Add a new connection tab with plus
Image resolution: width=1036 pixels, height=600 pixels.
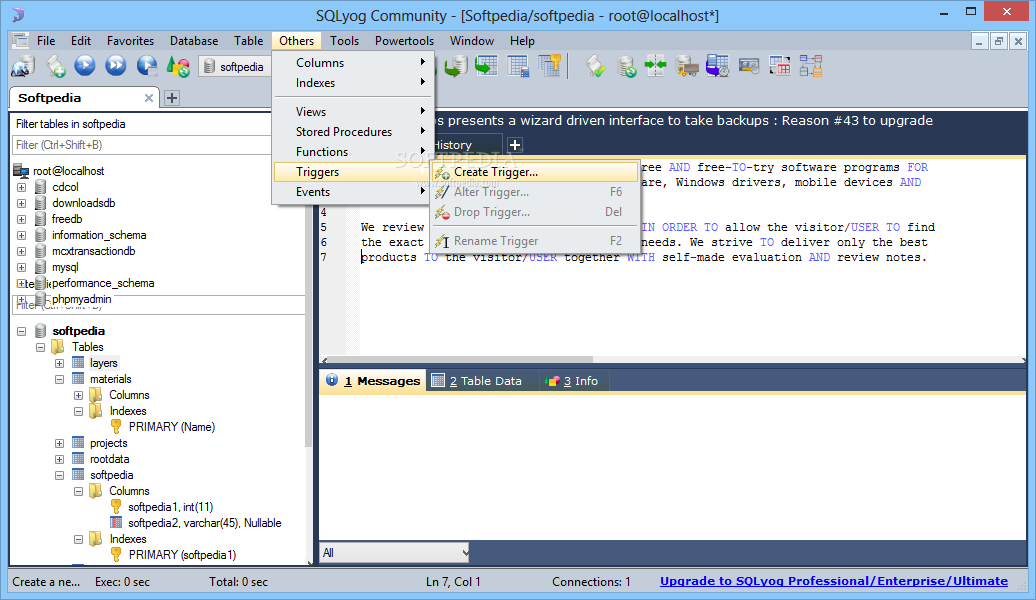172,98
